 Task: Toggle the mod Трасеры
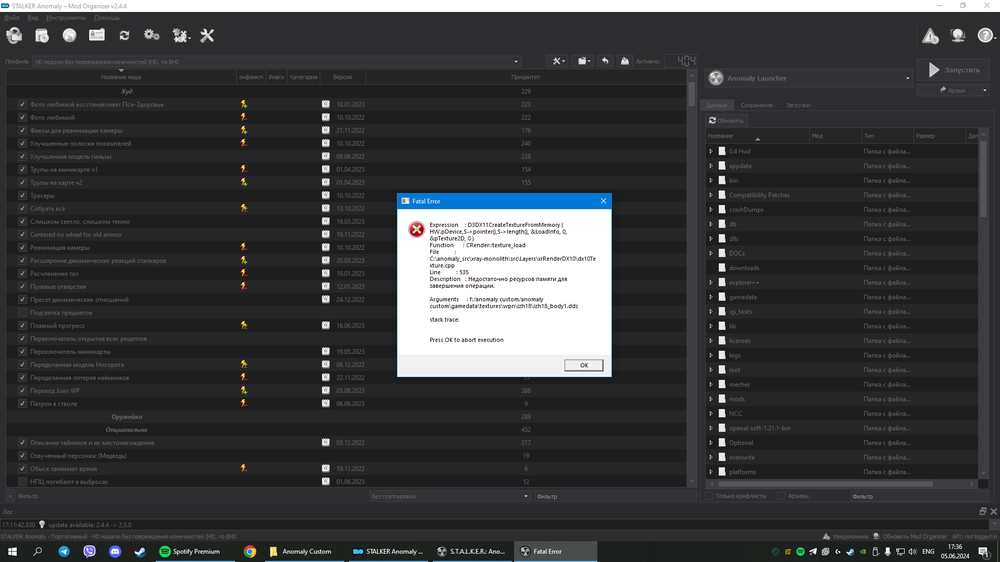(22, 195)
